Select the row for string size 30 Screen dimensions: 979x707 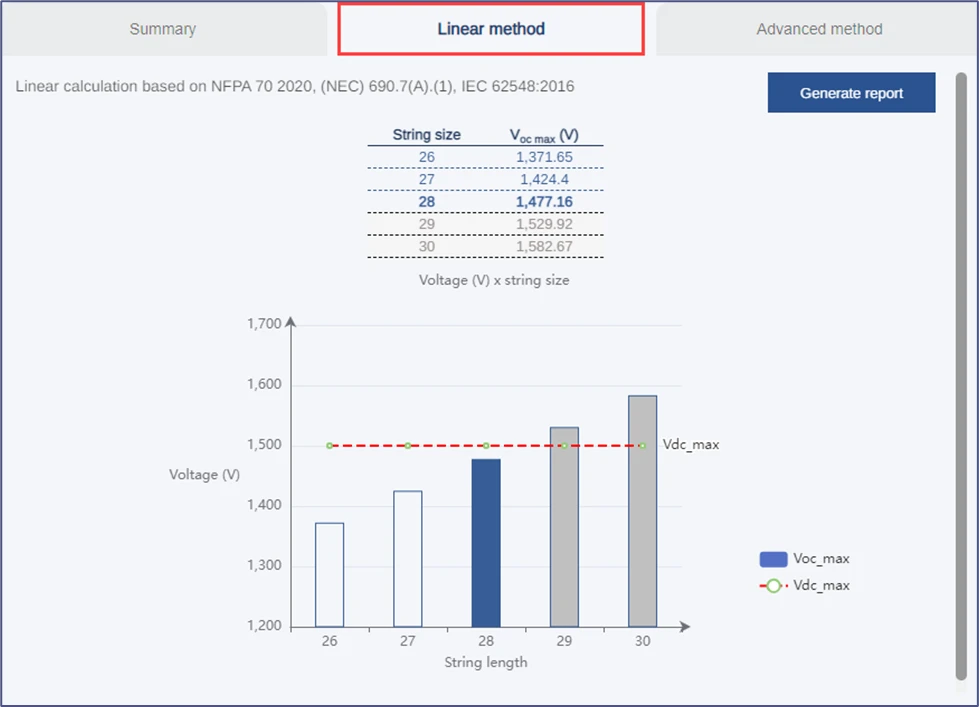(x=486, y=246)
